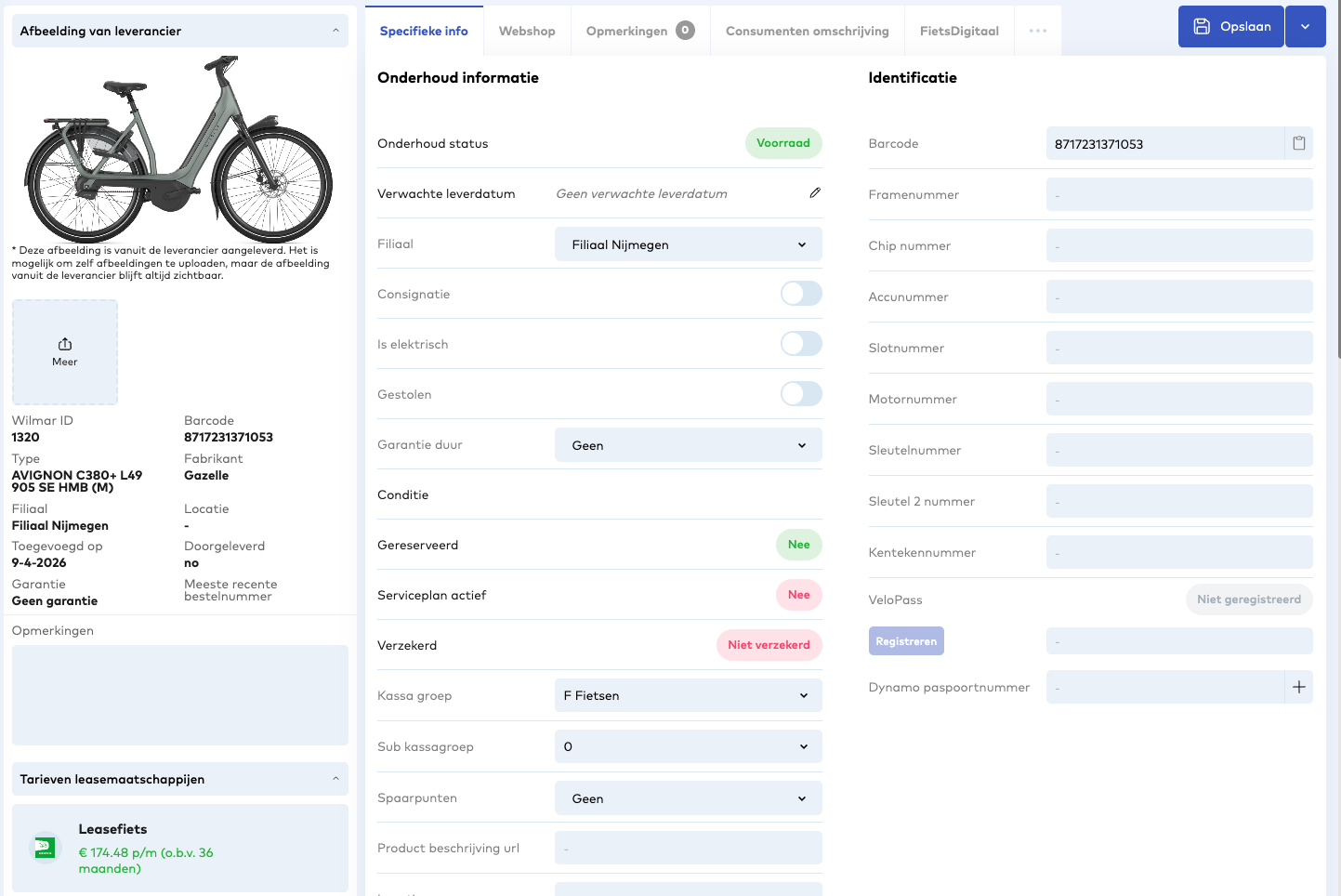Turn on the Is elektrisch switch

click(x=801, y=344)
